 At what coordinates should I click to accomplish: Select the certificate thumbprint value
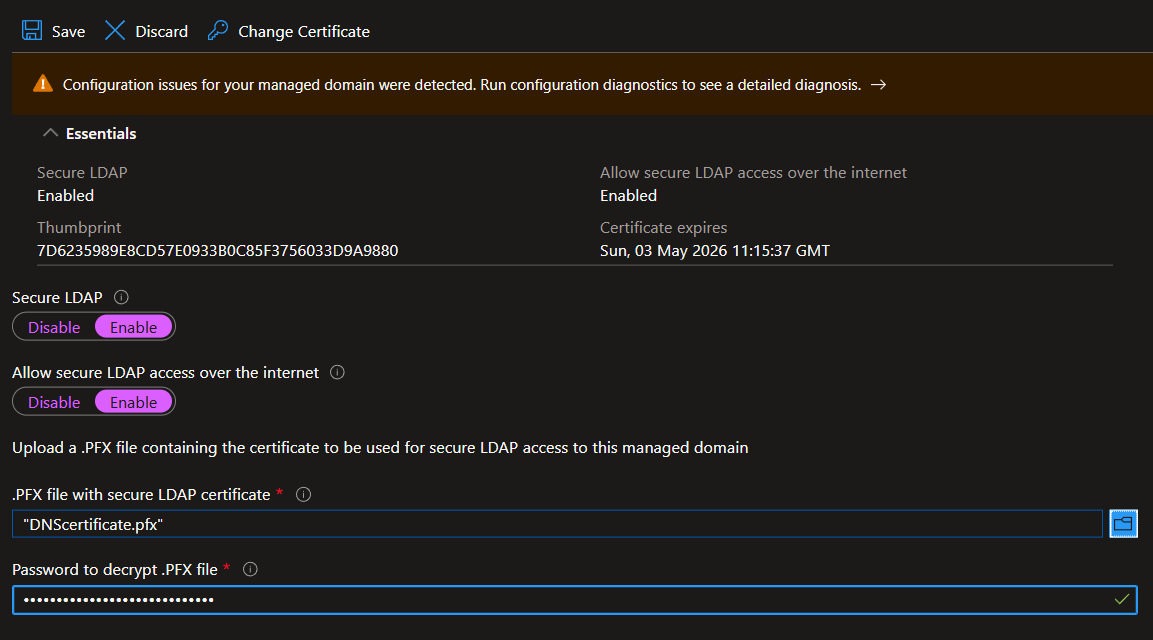[x=217, y=250]
